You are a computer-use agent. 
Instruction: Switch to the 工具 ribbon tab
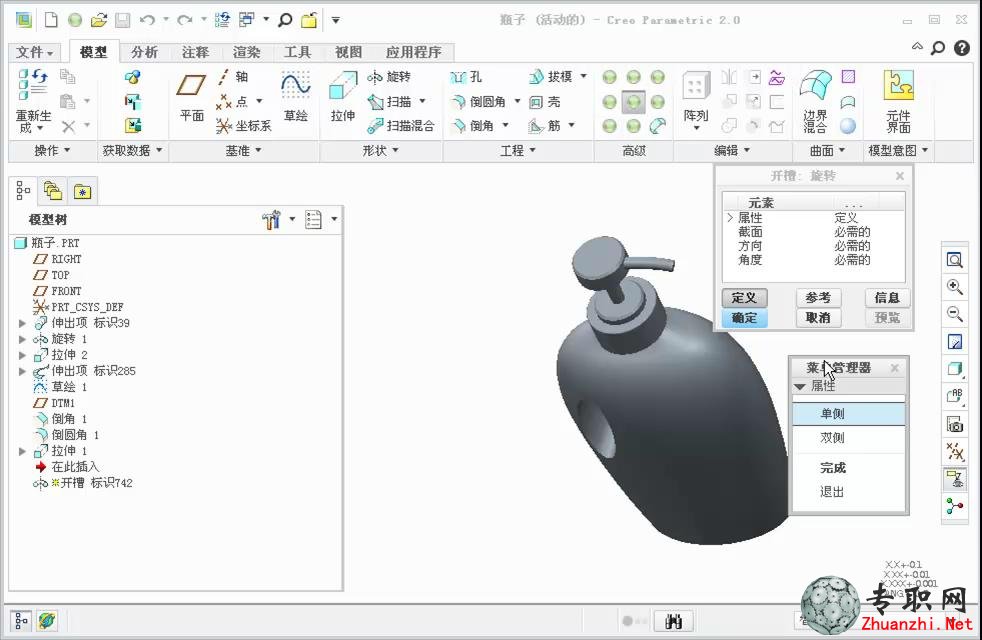pos(297,53)
